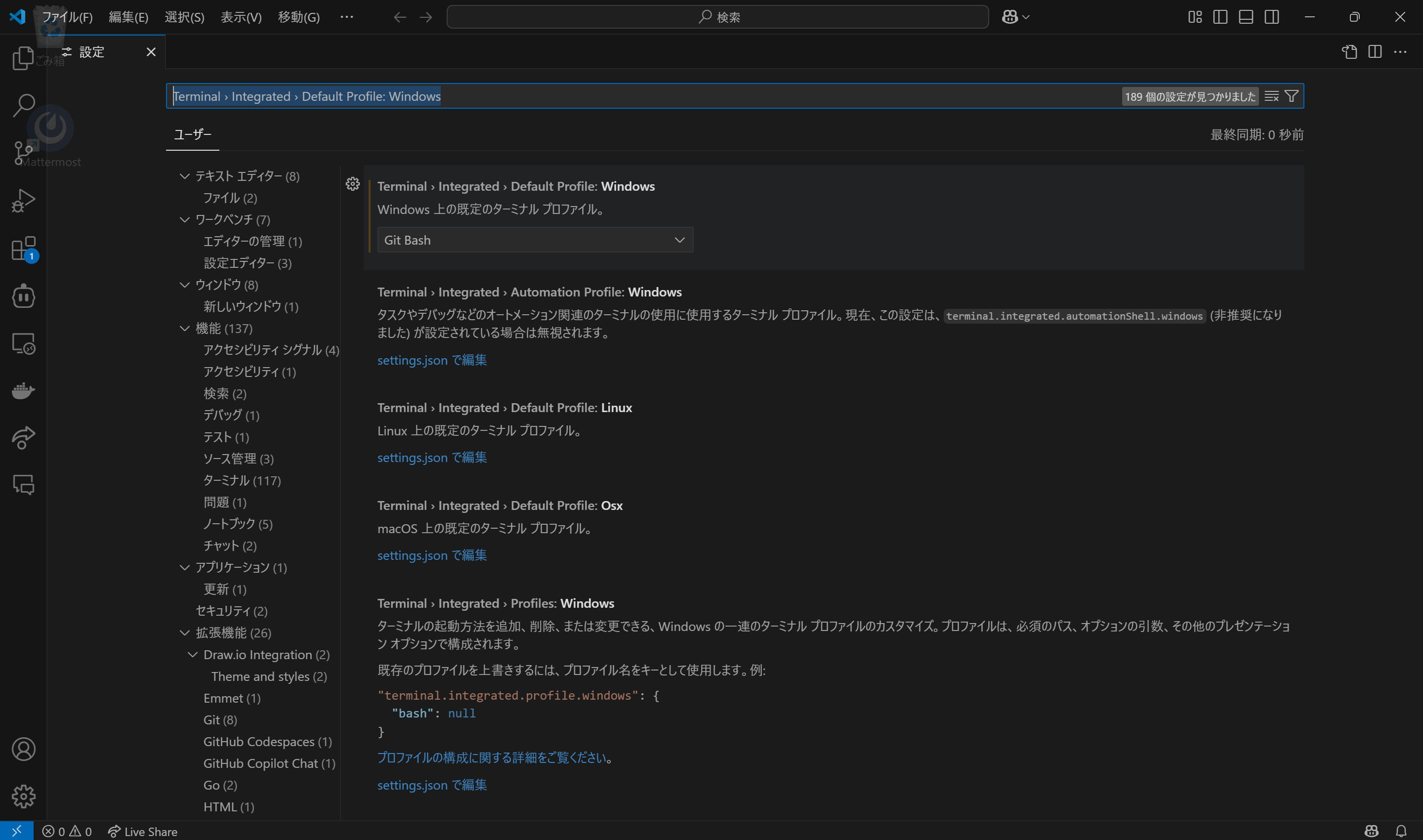Select the ユーザー settings tab

click(x=192, y=135)
